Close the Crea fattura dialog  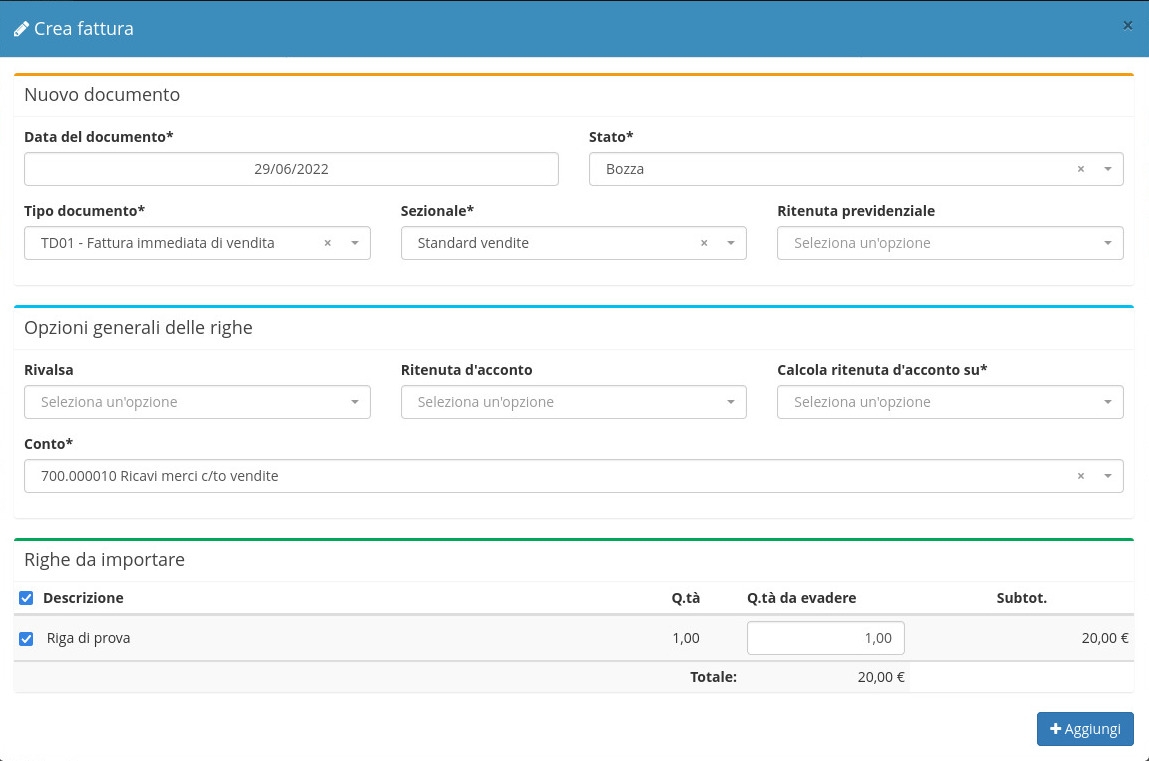[1127, 26]
